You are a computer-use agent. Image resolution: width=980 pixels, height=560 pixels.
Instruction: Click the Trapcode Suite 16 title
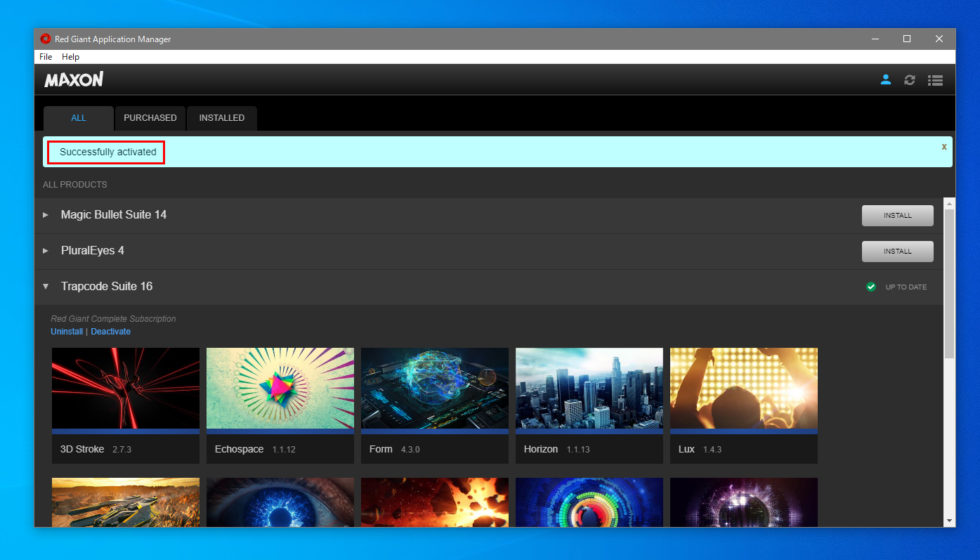(107, 286)
